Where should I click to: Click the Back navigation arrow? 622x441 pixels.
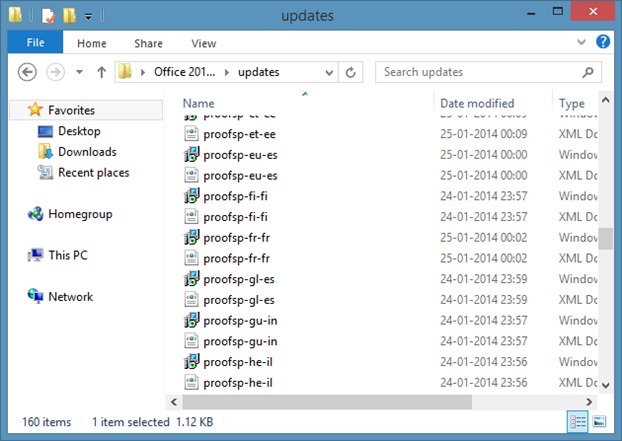[x=27, y=72]
